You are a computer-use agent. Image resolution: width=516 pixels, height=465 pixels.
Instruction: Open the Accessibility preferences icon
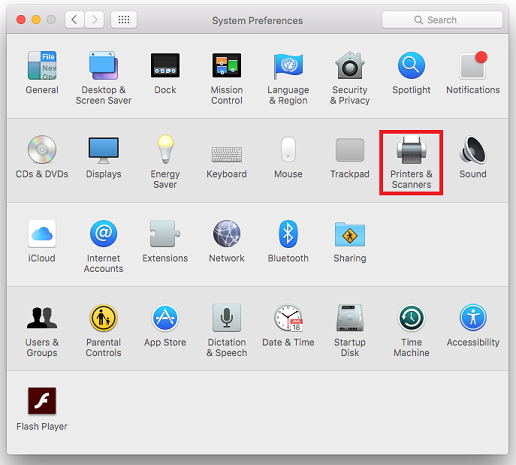tap(473, 318)
